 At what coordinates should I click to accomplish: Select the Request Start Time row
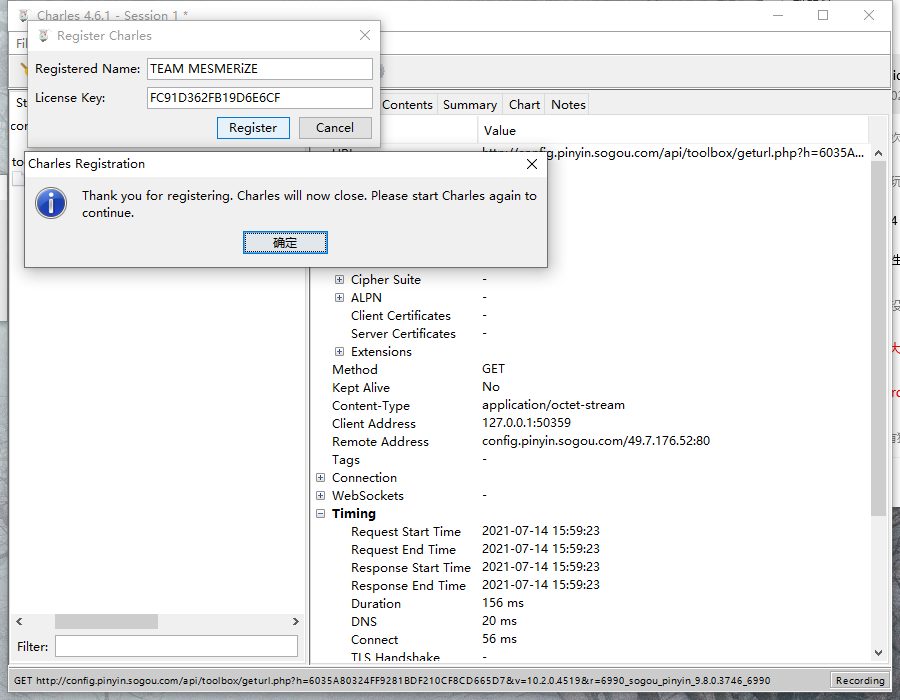591,531
